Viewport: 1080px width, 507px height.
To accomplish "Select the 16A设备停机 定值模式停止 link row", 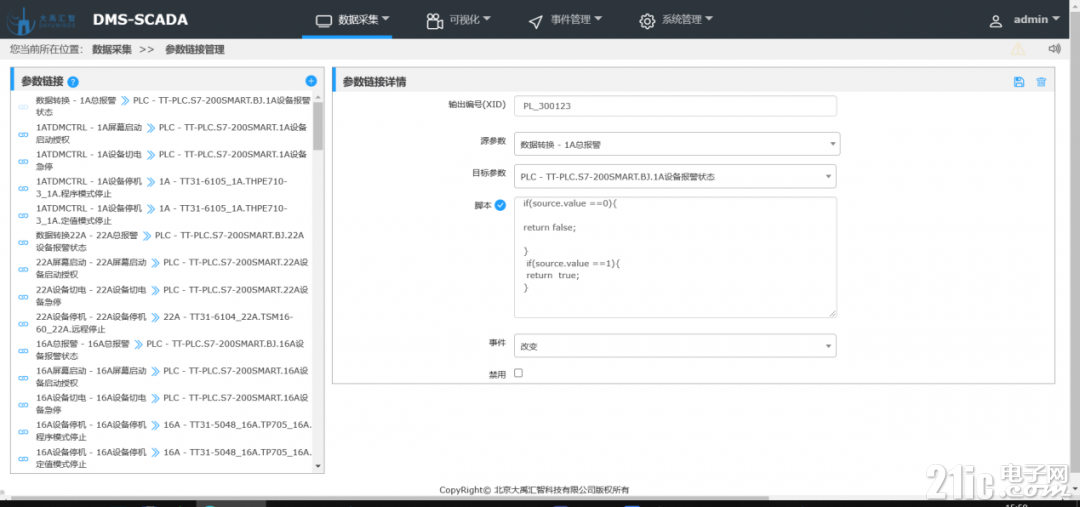I will [164, 458].
